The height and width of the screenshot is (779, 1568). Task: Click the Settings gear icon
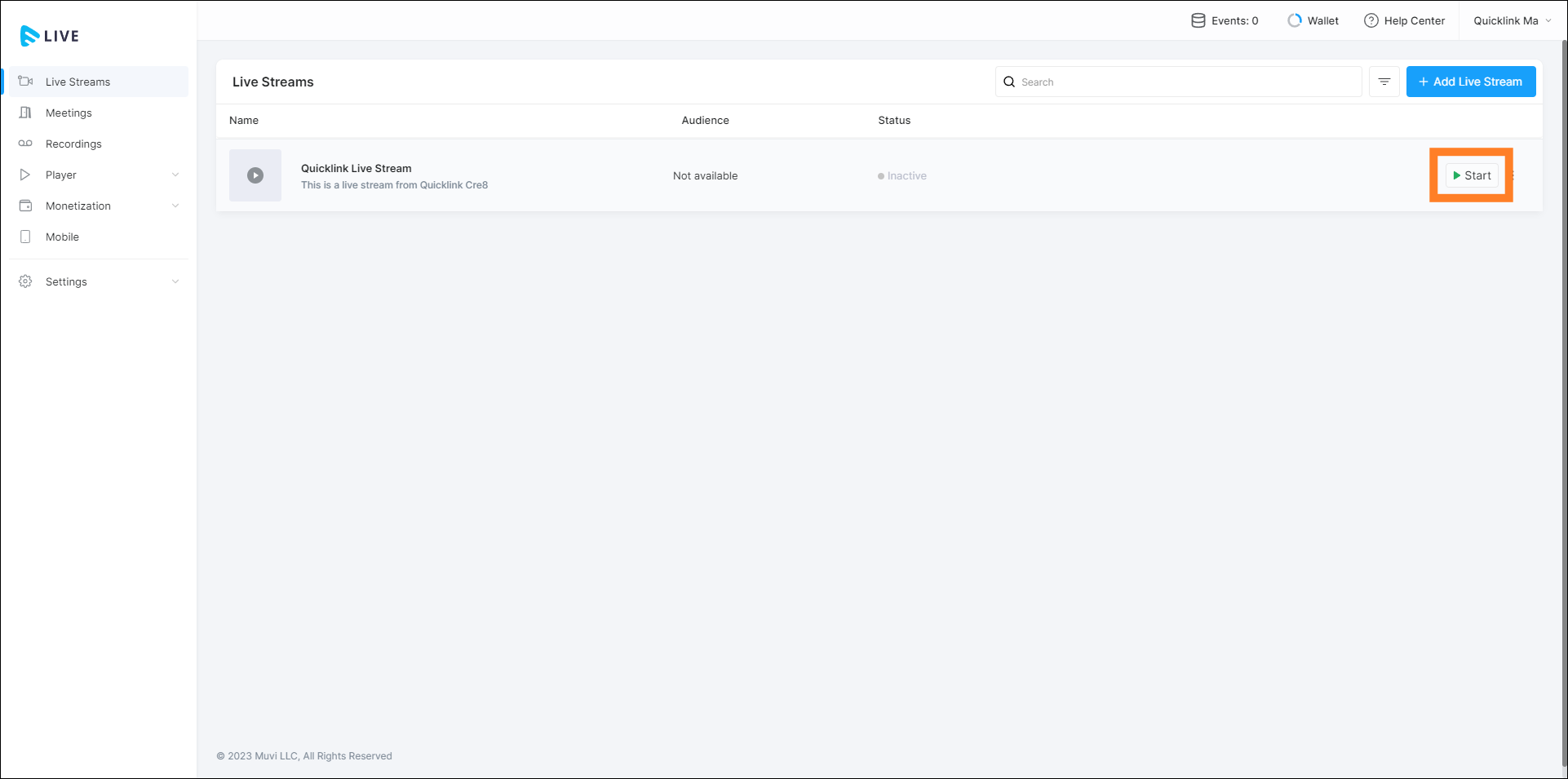(25, 281)
